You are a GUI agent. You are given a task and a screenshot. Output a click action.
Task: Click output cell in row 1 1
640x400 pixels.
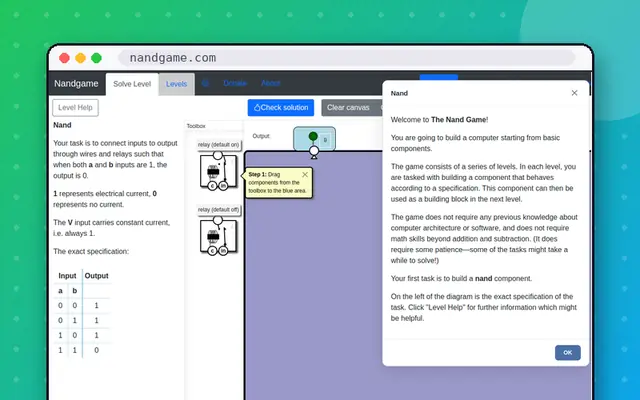[x=96, y=350]
